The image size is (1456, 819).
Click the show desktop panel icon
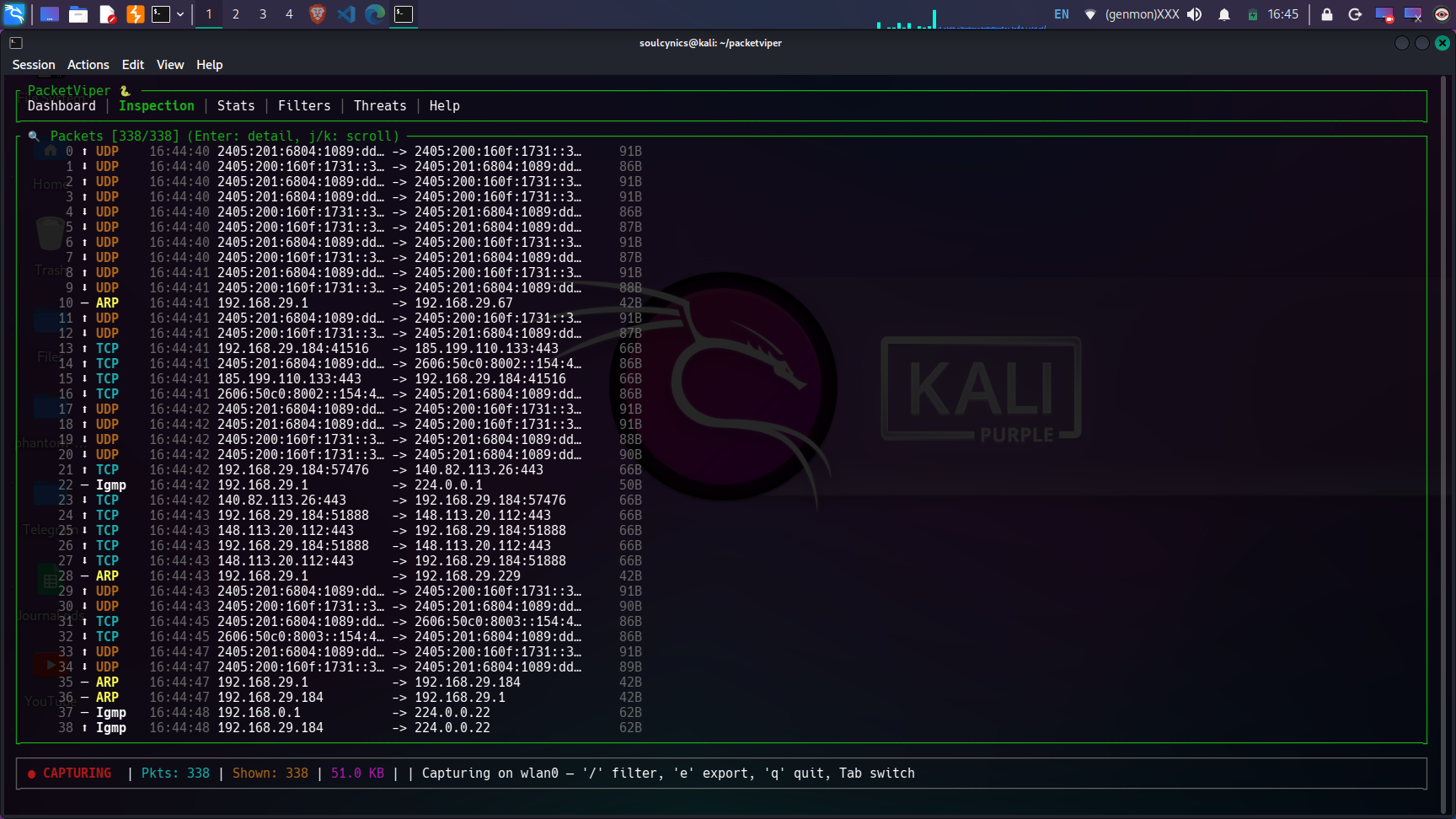[x=50, y=14]
